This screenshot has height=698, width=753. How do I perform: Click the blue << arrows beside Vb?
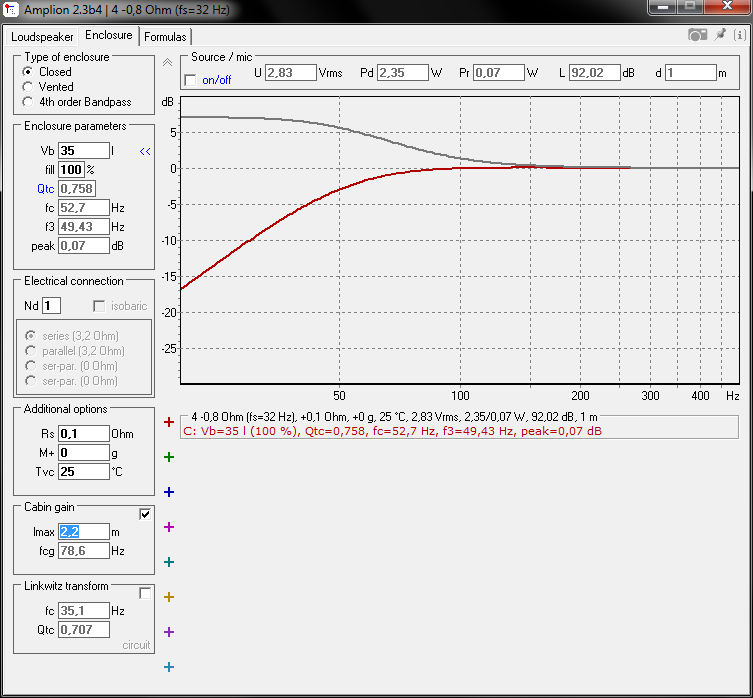[x=145, y=151]
